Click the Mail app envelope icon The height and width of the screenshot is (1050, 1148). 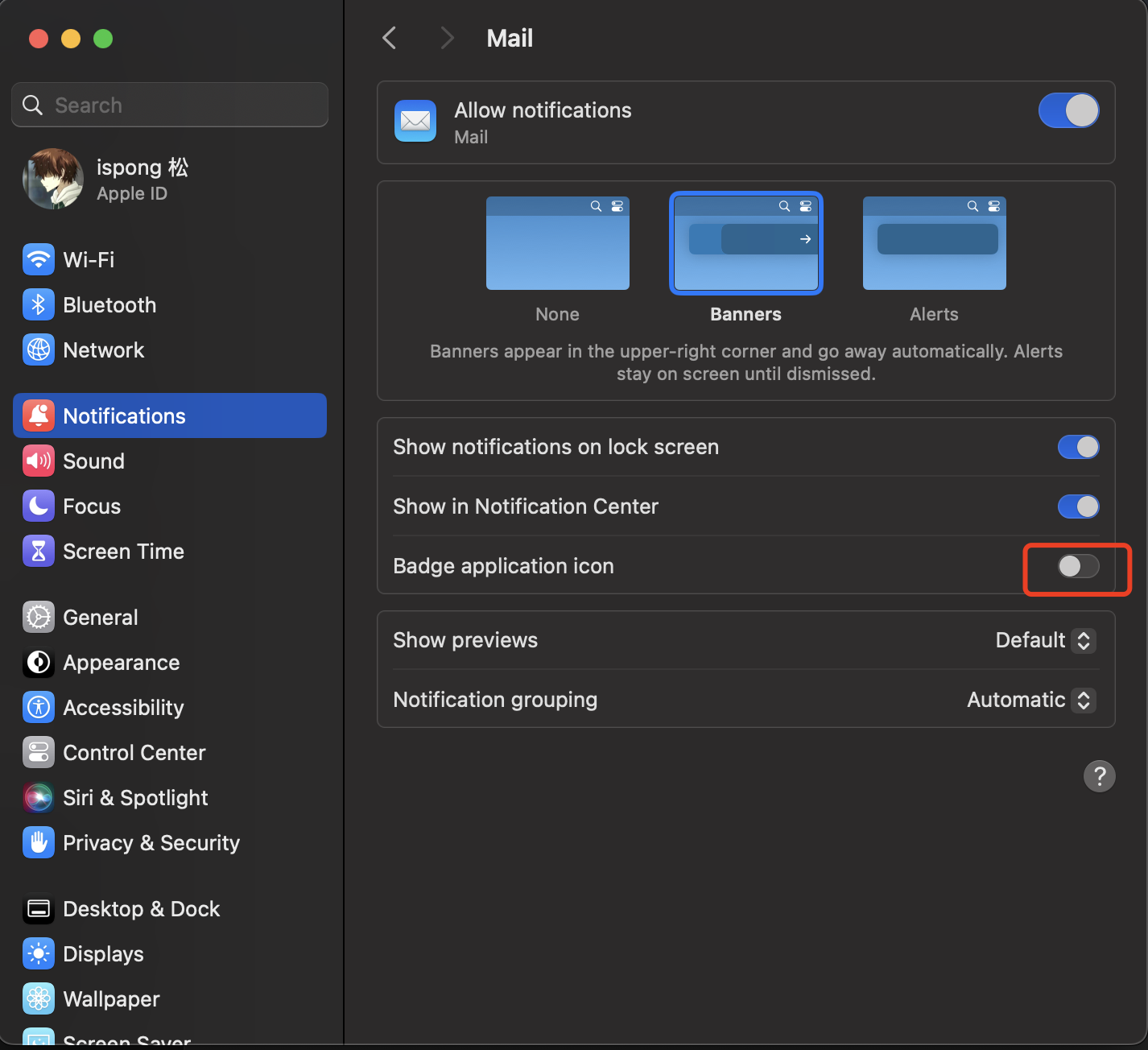tap(415, 121)
